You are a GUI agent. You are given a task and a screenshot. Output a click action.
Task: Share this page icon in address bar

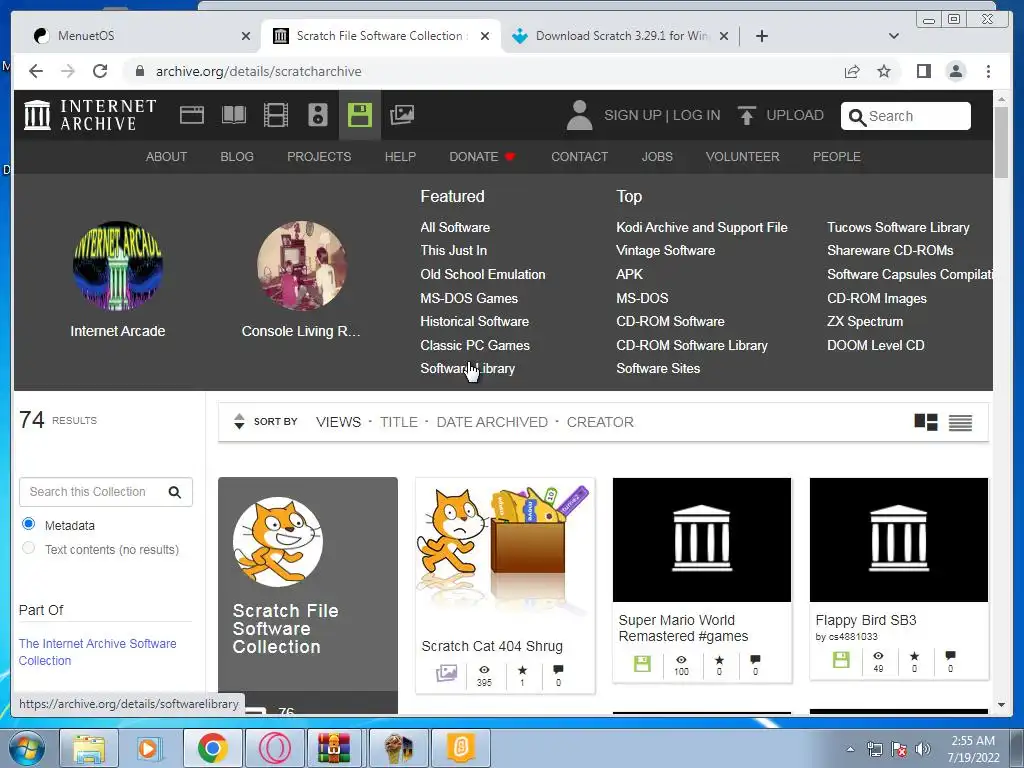(x=852, y=71)
